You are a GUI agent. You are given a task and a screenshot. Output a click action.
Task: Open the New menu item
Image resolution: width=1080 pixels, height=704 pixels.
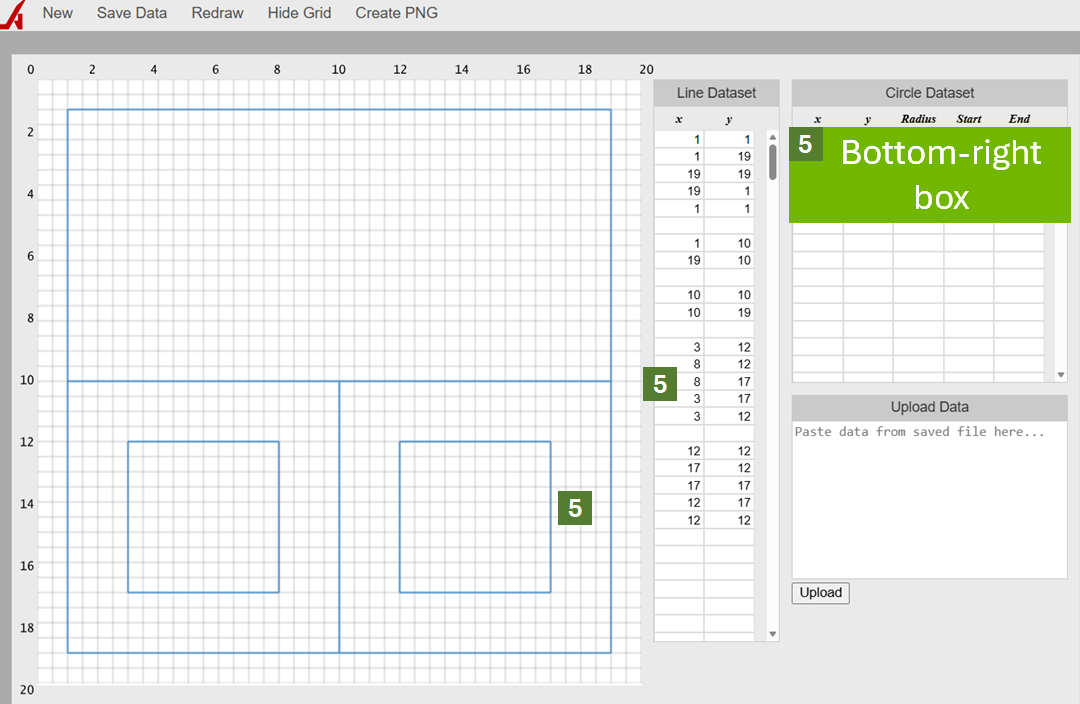(x=57, y=13)
